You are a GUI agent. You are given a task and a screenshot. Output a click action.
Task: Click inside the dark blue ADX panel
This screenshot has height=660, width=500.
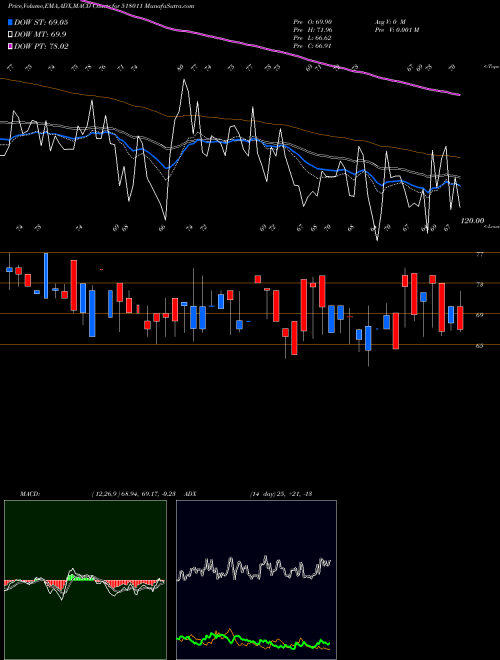click(x=256, y=580)
